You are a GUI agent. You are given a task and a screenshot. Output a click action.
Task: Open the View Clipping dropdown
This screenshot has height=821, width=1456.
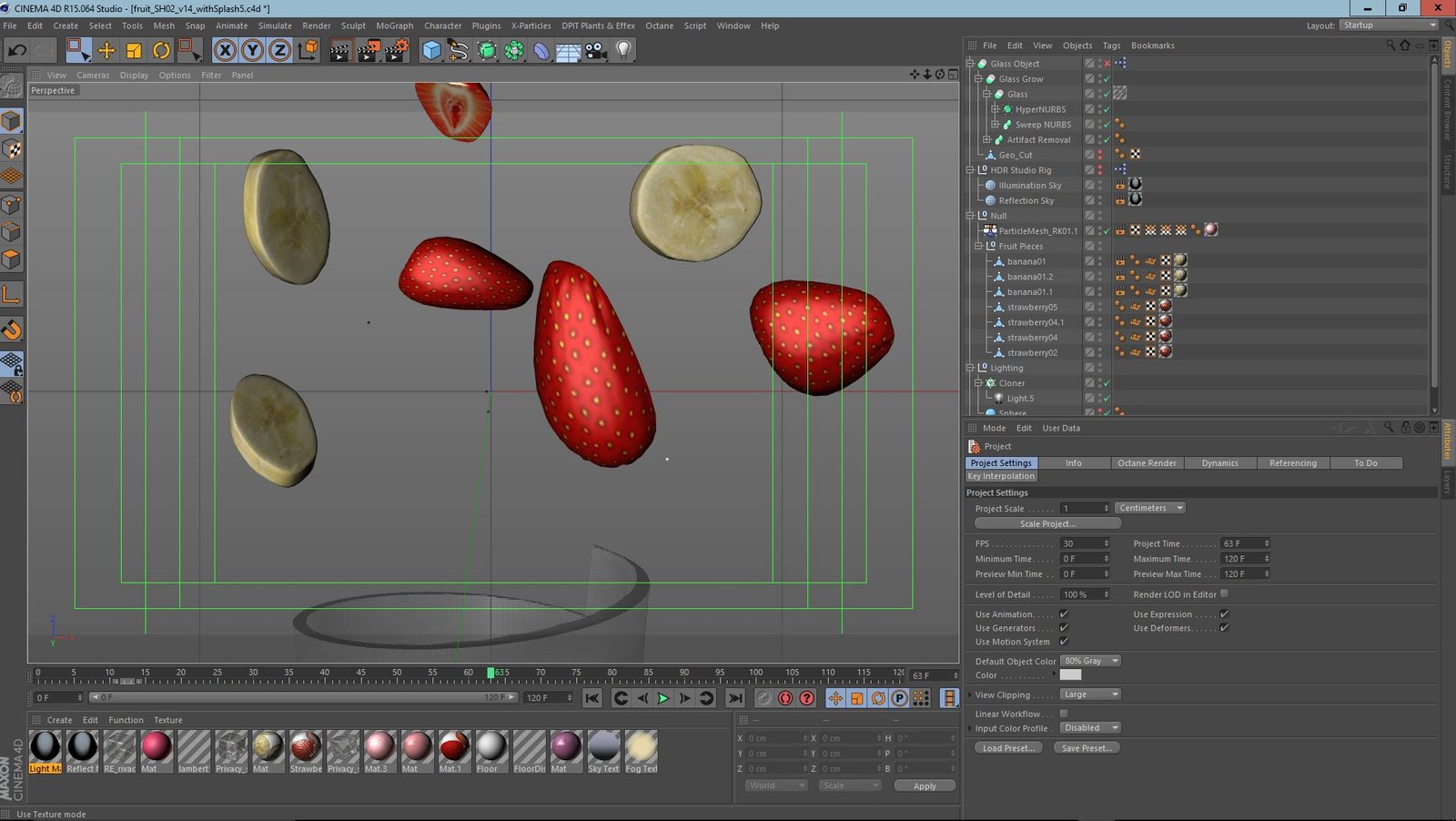[x=1089, y=694]
